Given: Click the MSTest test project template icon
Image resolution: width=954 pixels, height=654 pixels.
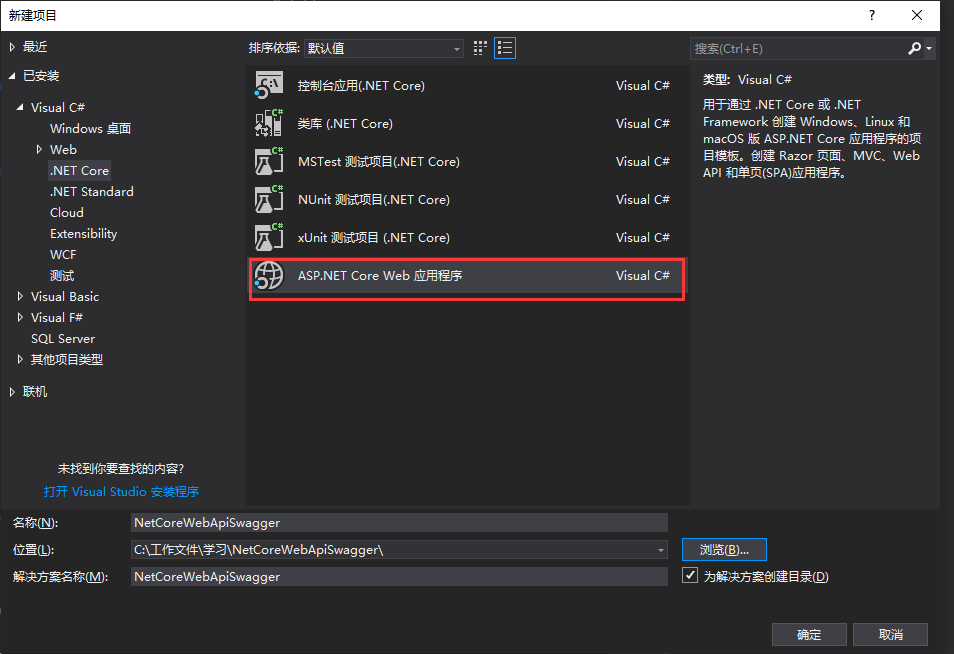Looking at the screenshot, I should (x=269, y=161).
